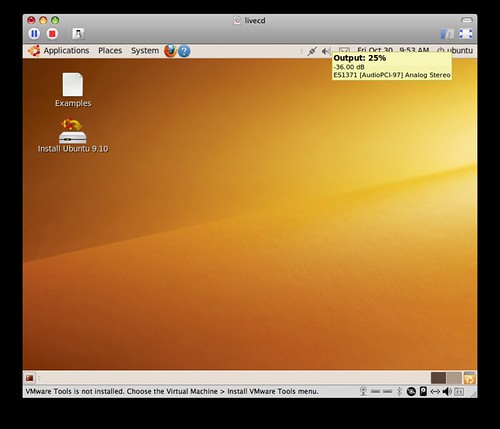Stop the virtual machine with red button
Screen dimensions: 500x429
[52, 34]
